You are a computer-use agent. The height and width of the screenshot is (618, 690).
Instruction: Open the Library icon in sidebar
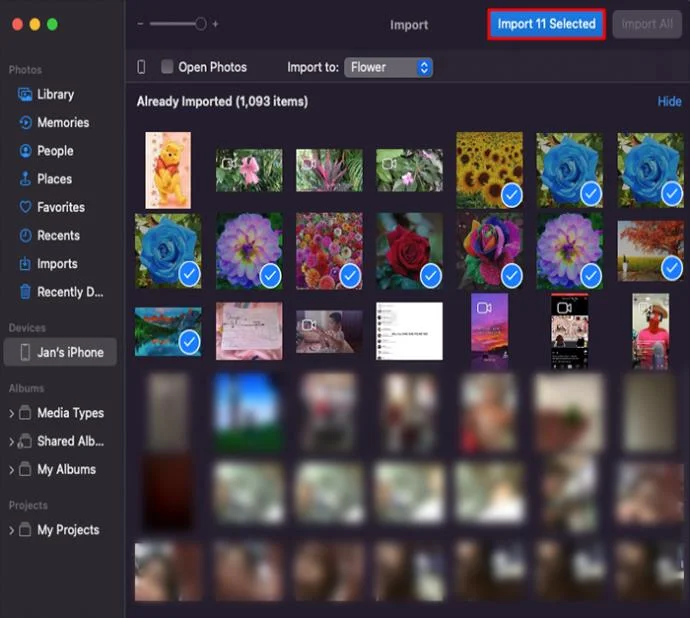point(25,95)
